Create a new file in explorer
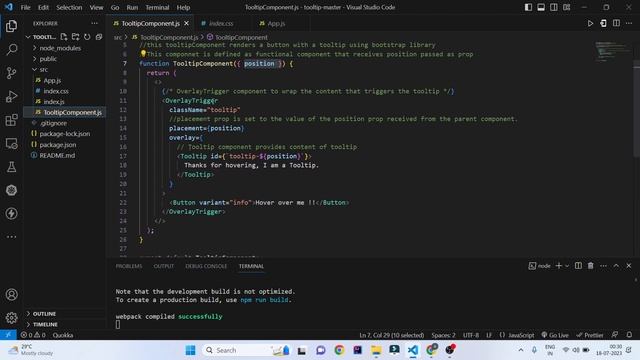 (x=64, y=37)
